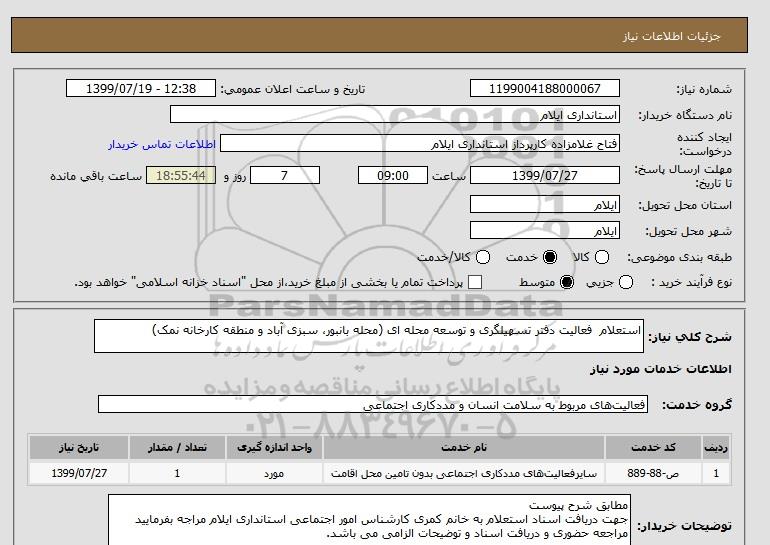Click the تعداد / مقدار column header
This screenshot has height=545, width=770.
pyautogui.click(x=177, y=448)
